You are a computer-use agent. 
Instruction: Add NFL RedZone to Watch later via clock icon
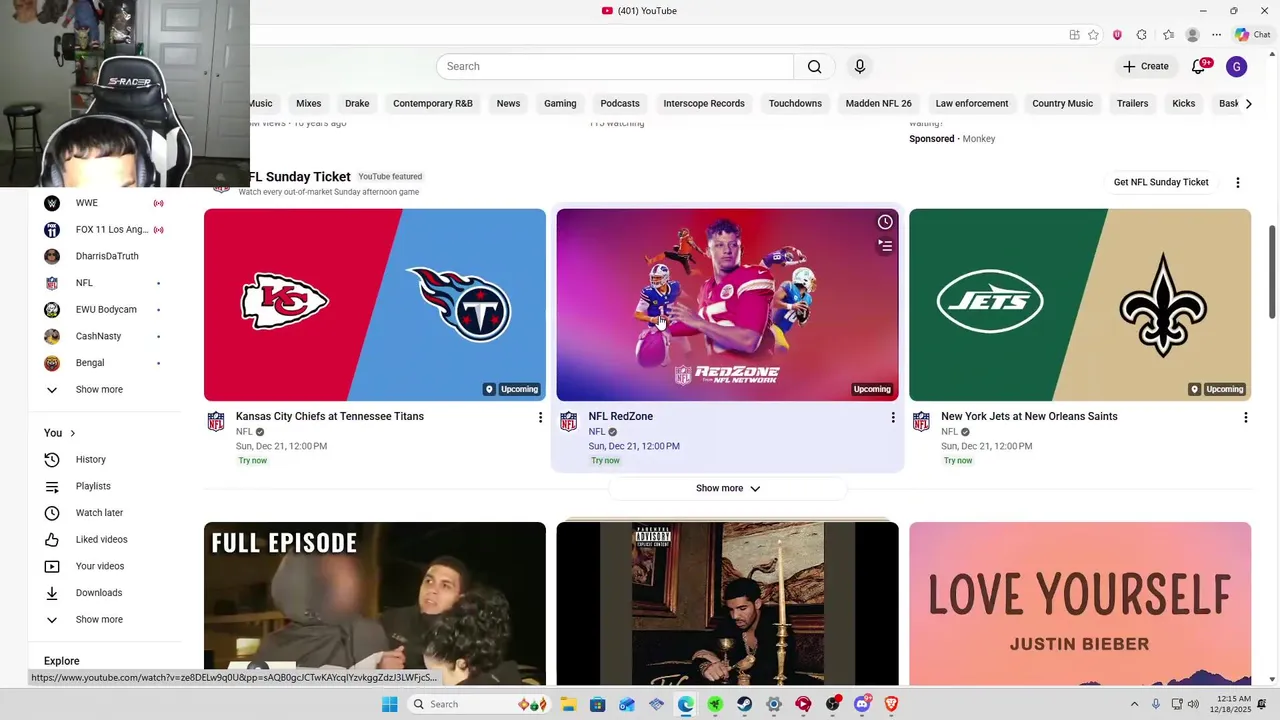[885, 222]
